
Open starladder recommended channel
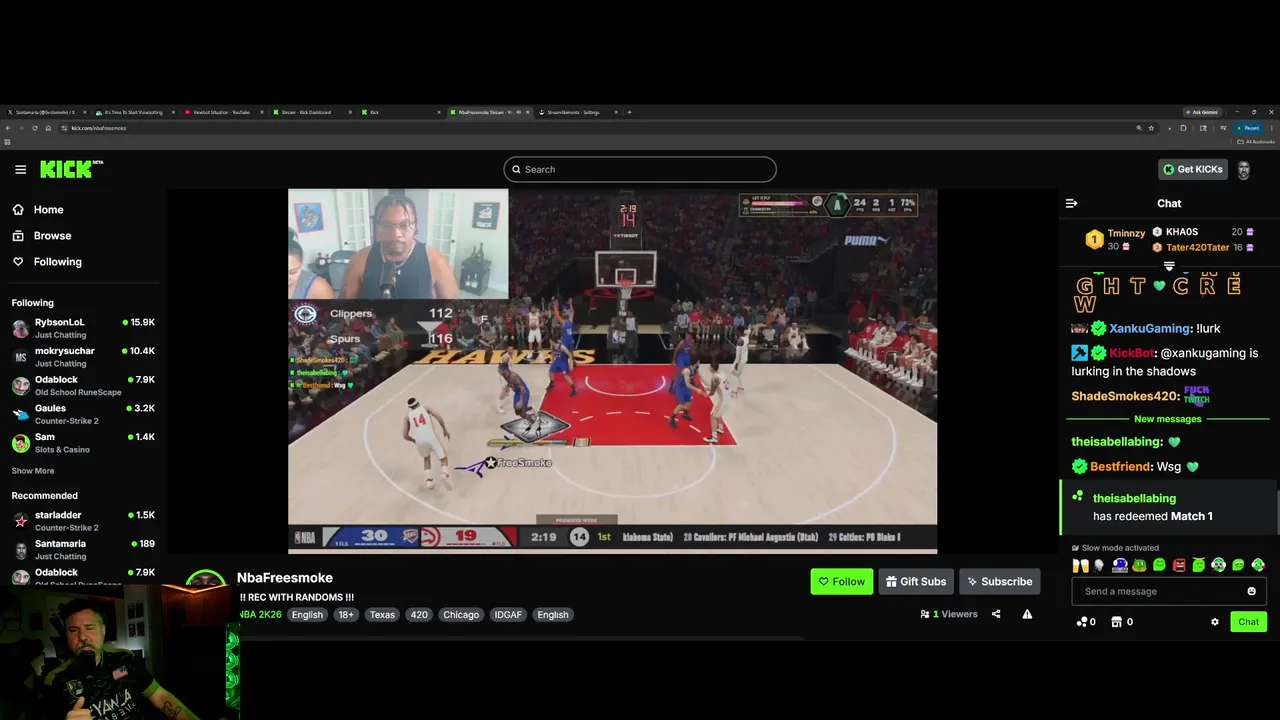(83, 521)
